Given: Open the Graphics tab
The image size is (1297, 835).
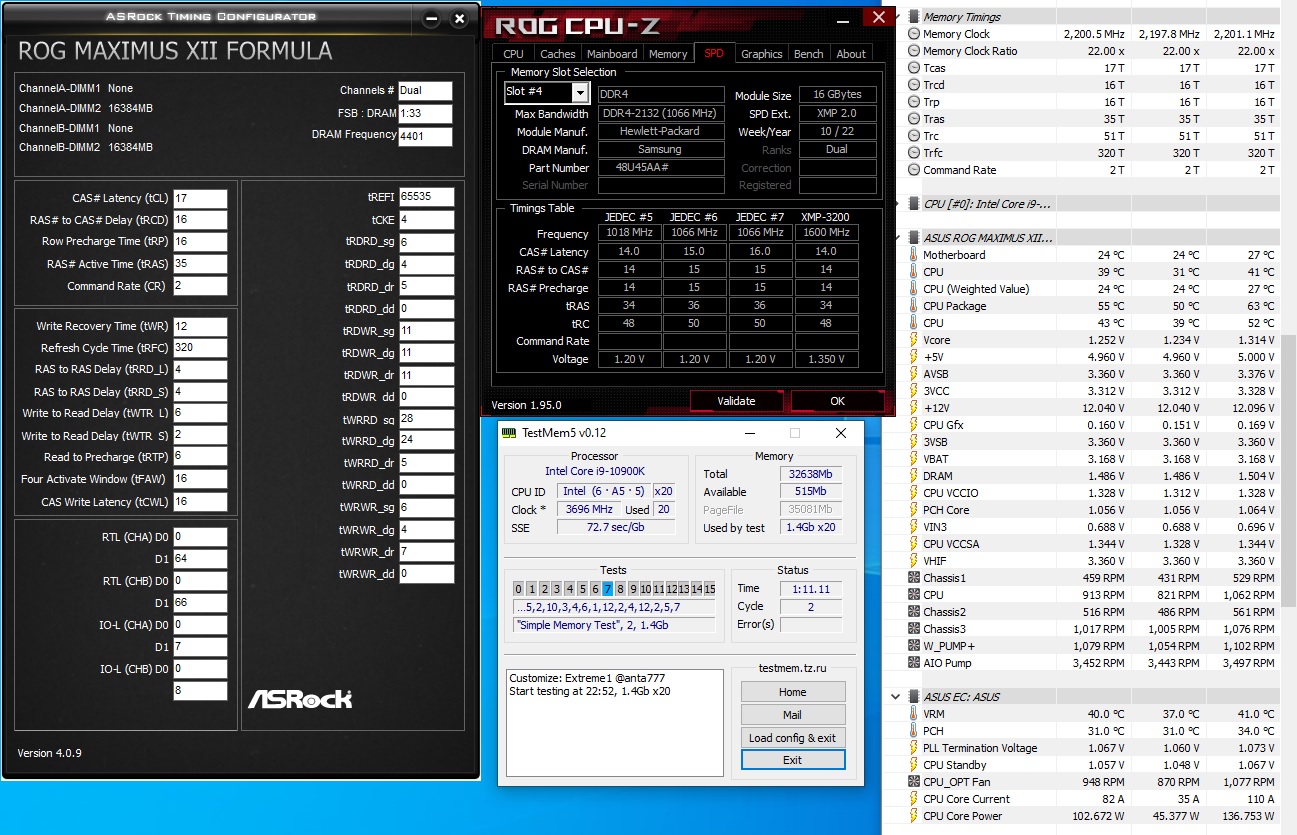Looking at the screenshot, I should (x=762, y=54).
